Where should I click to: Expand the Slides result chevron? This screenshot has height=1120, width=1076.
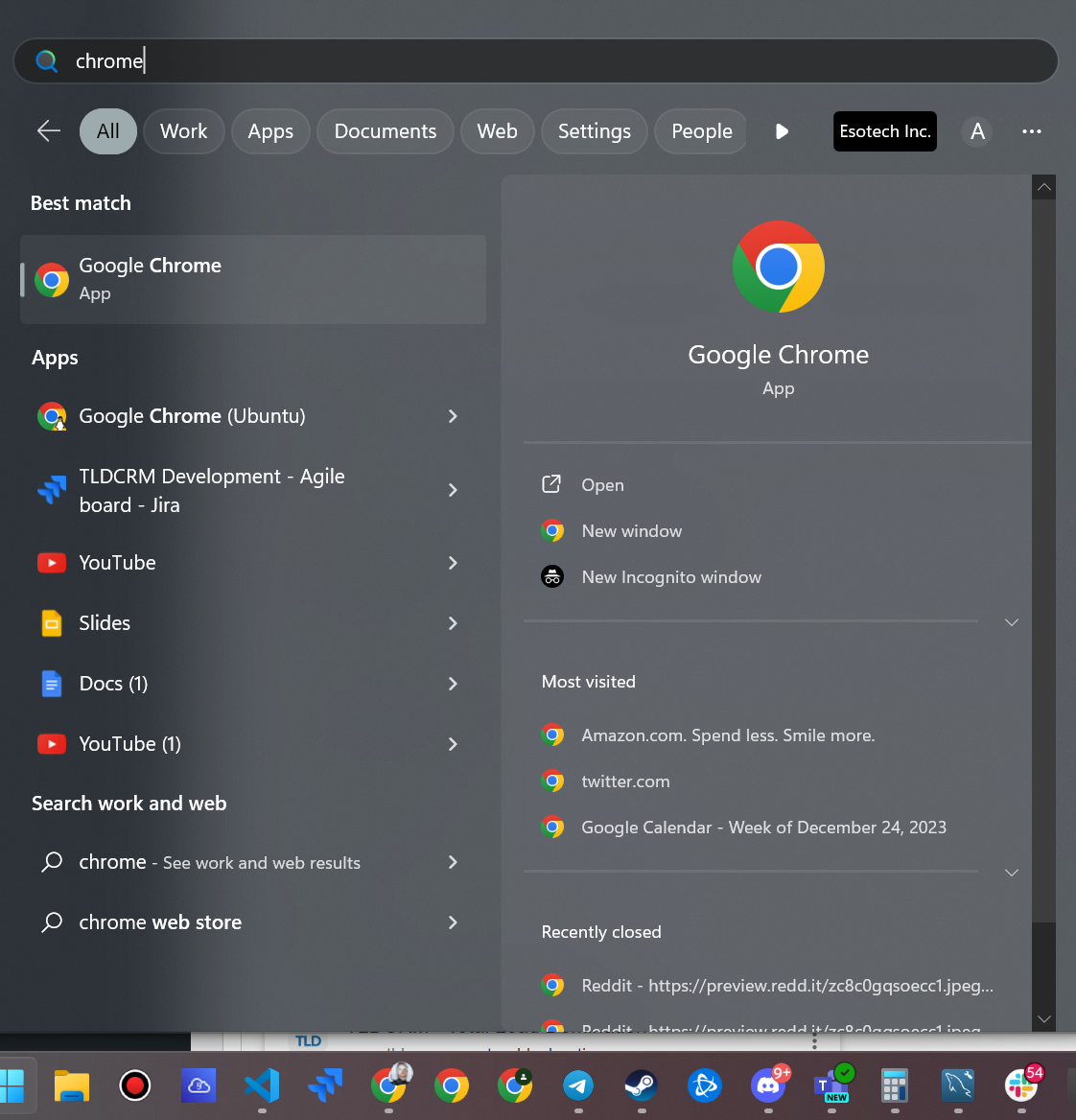tap(453, 623)
